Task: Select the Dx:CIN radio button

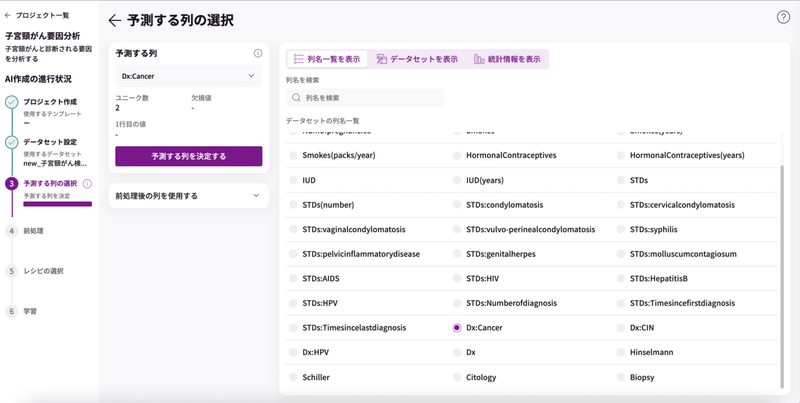Action: (x=620, y=328)
